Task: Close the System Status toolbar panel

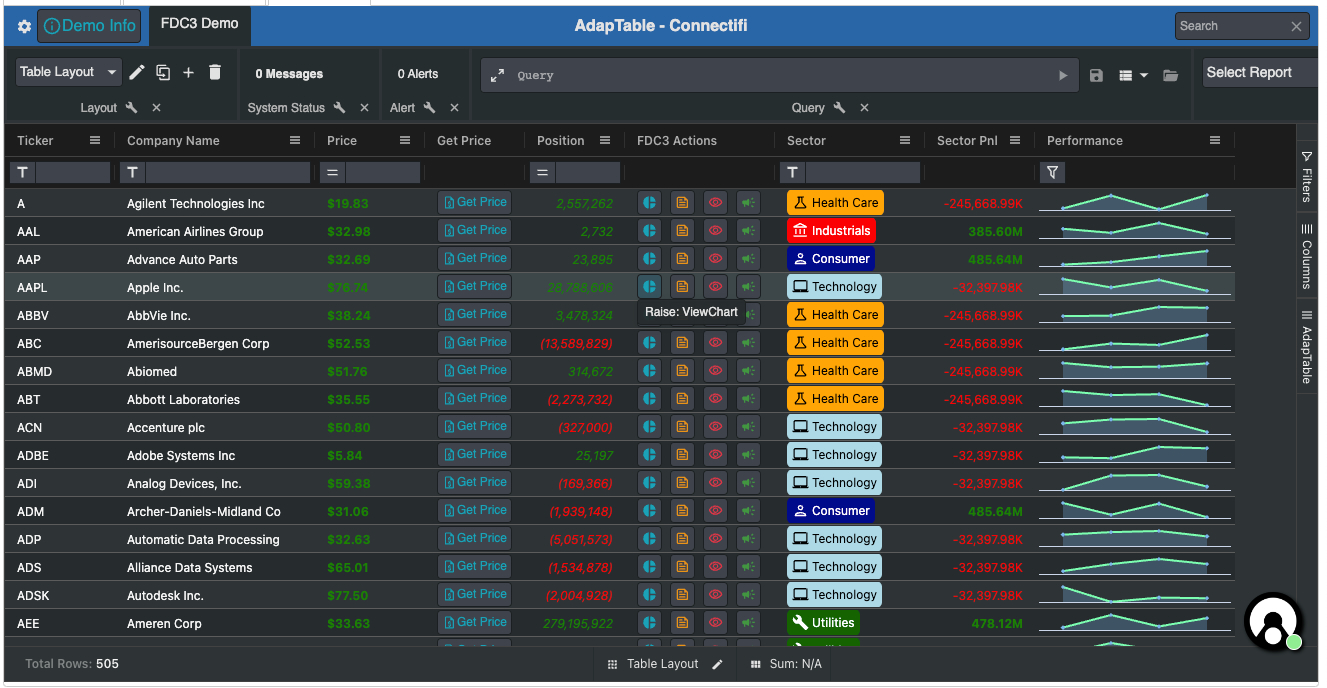Action: pyautogui.click(x=364, y=108)
